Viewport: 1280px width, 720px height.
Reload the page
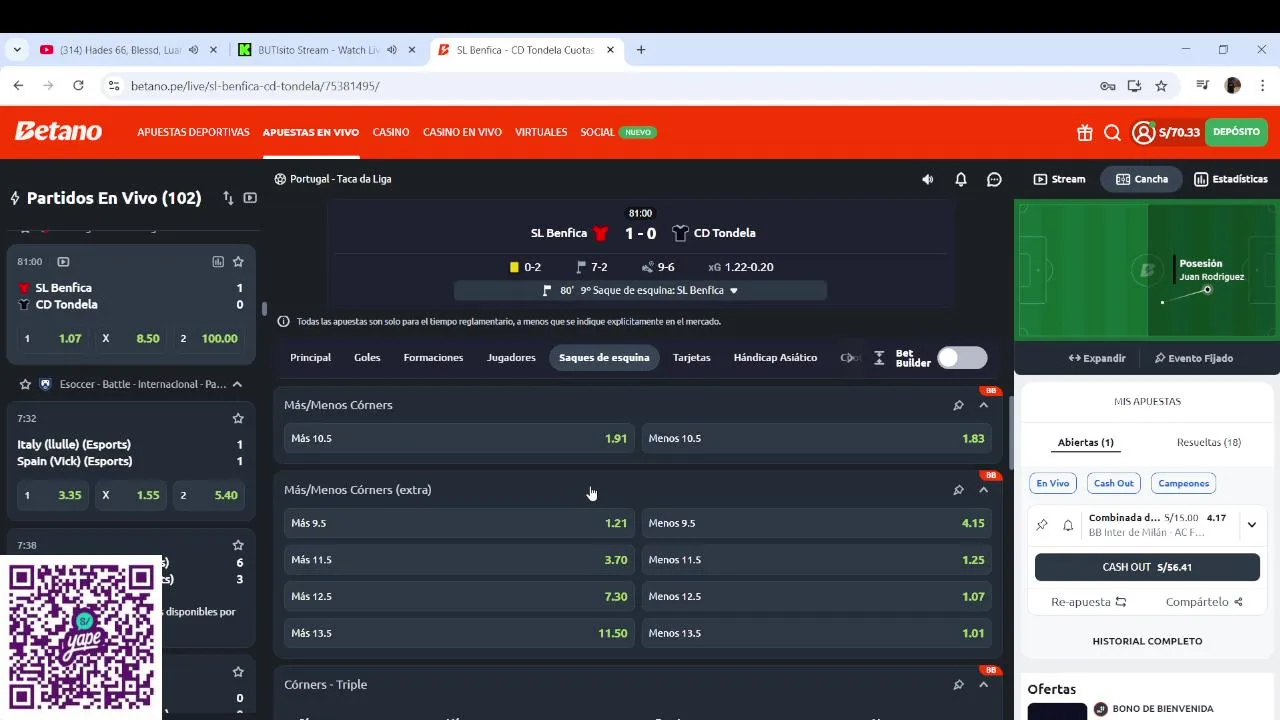click(78, 86)
